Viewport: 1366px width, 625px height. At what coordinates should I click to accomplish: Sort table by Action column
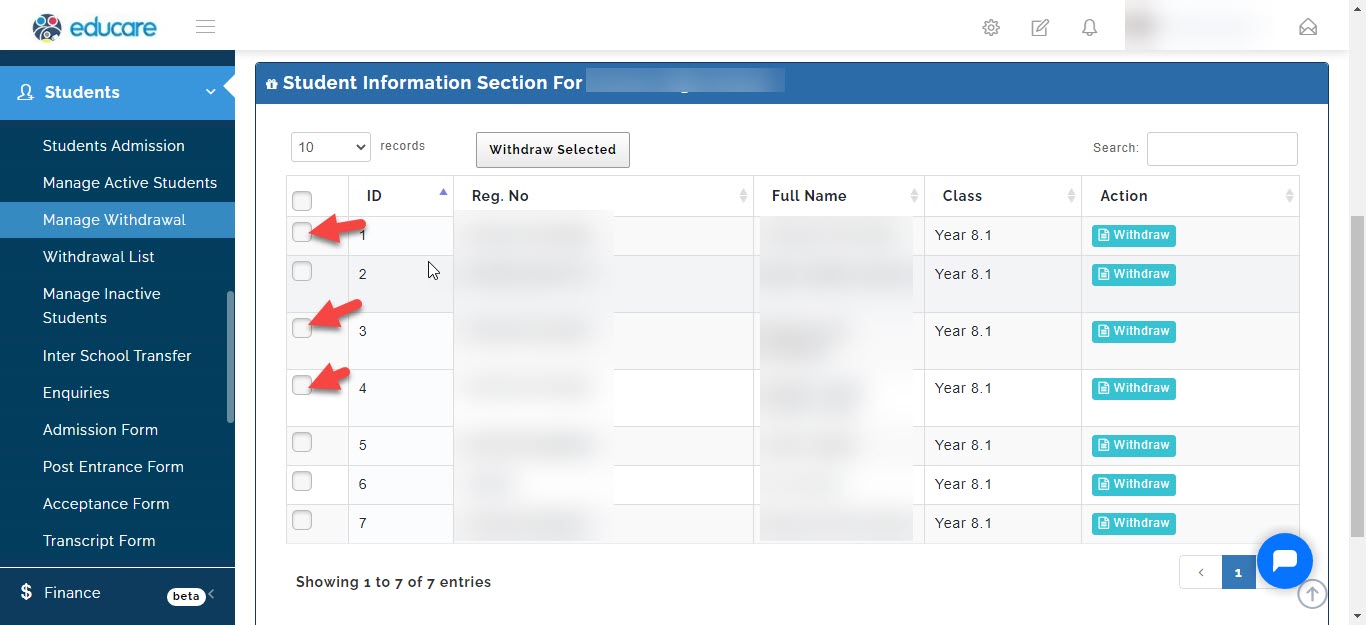click(1190, 196)
